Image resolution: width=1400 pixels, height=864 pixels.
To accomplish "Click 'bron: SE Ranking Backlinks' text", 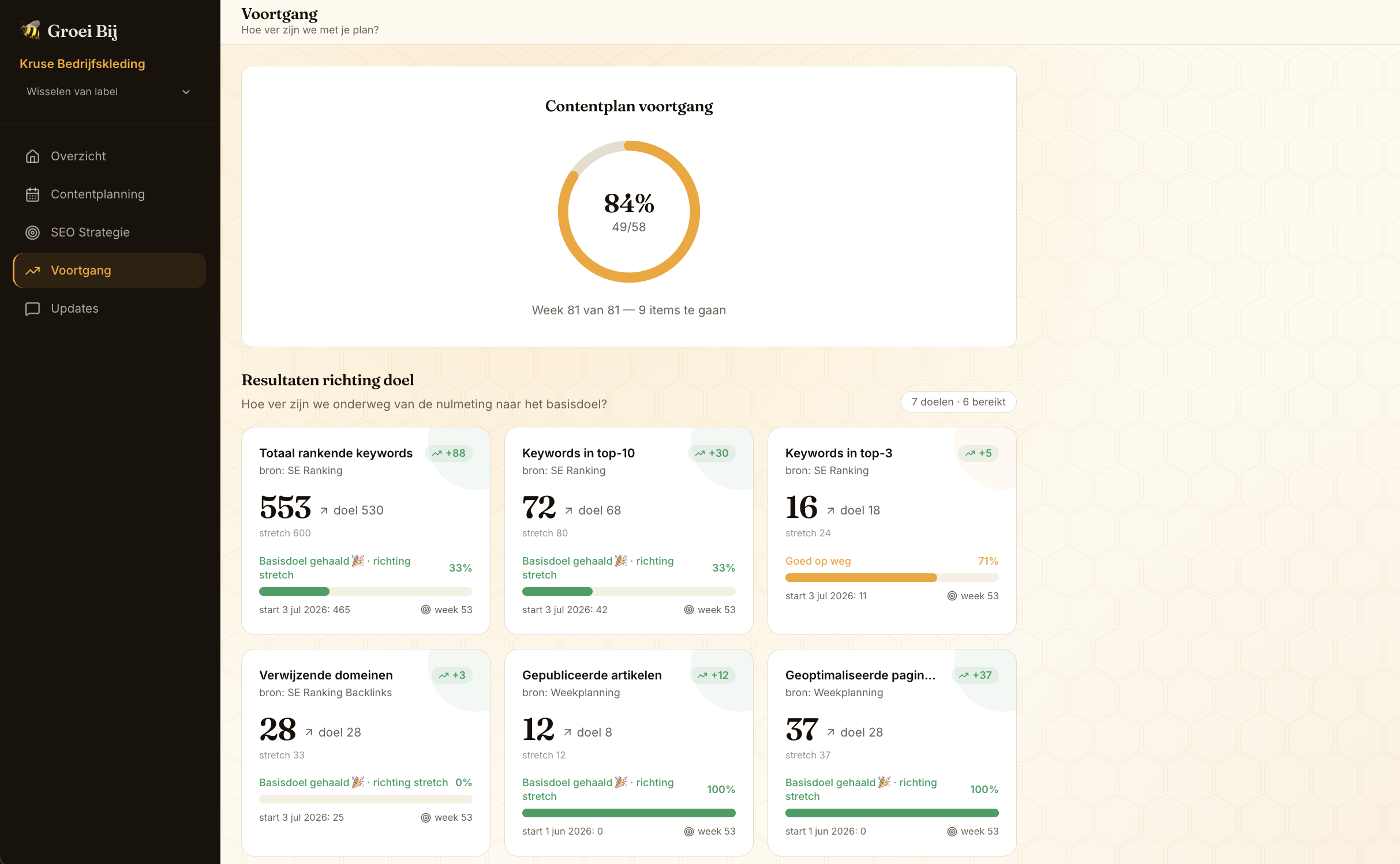I will pos(325,693).
